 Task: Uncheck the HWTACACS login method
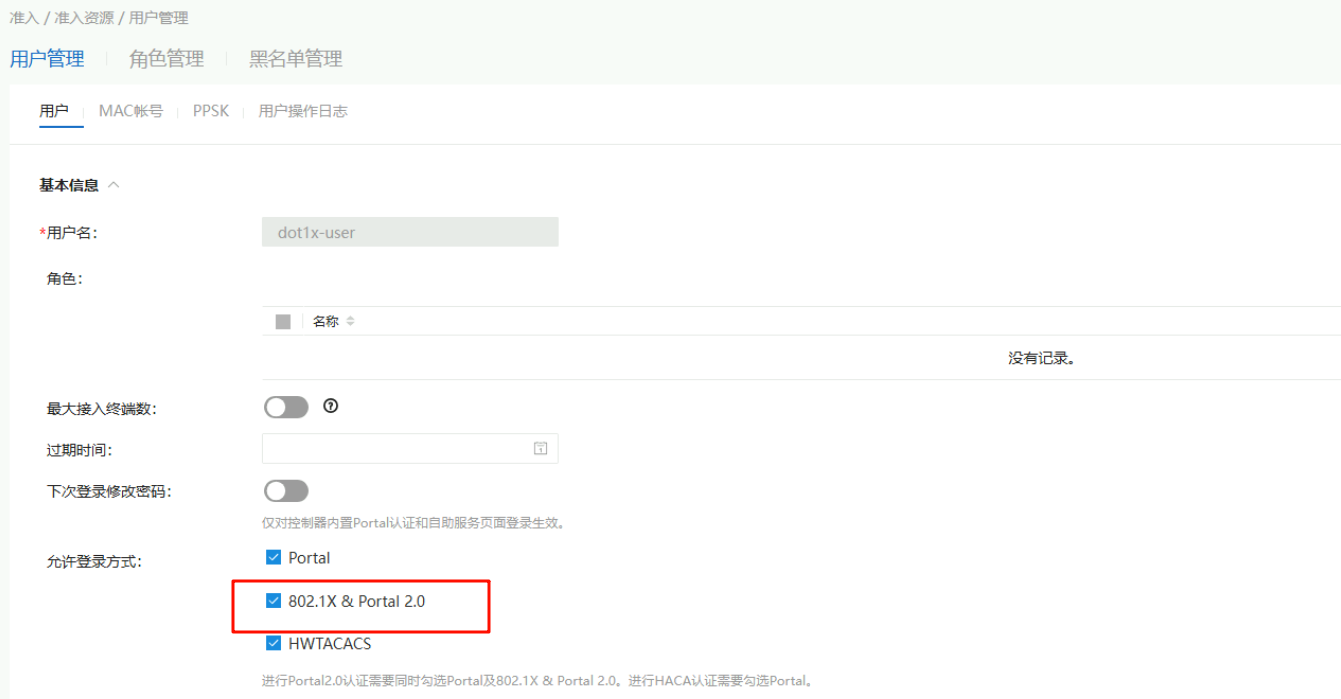(x=273, y=643)
